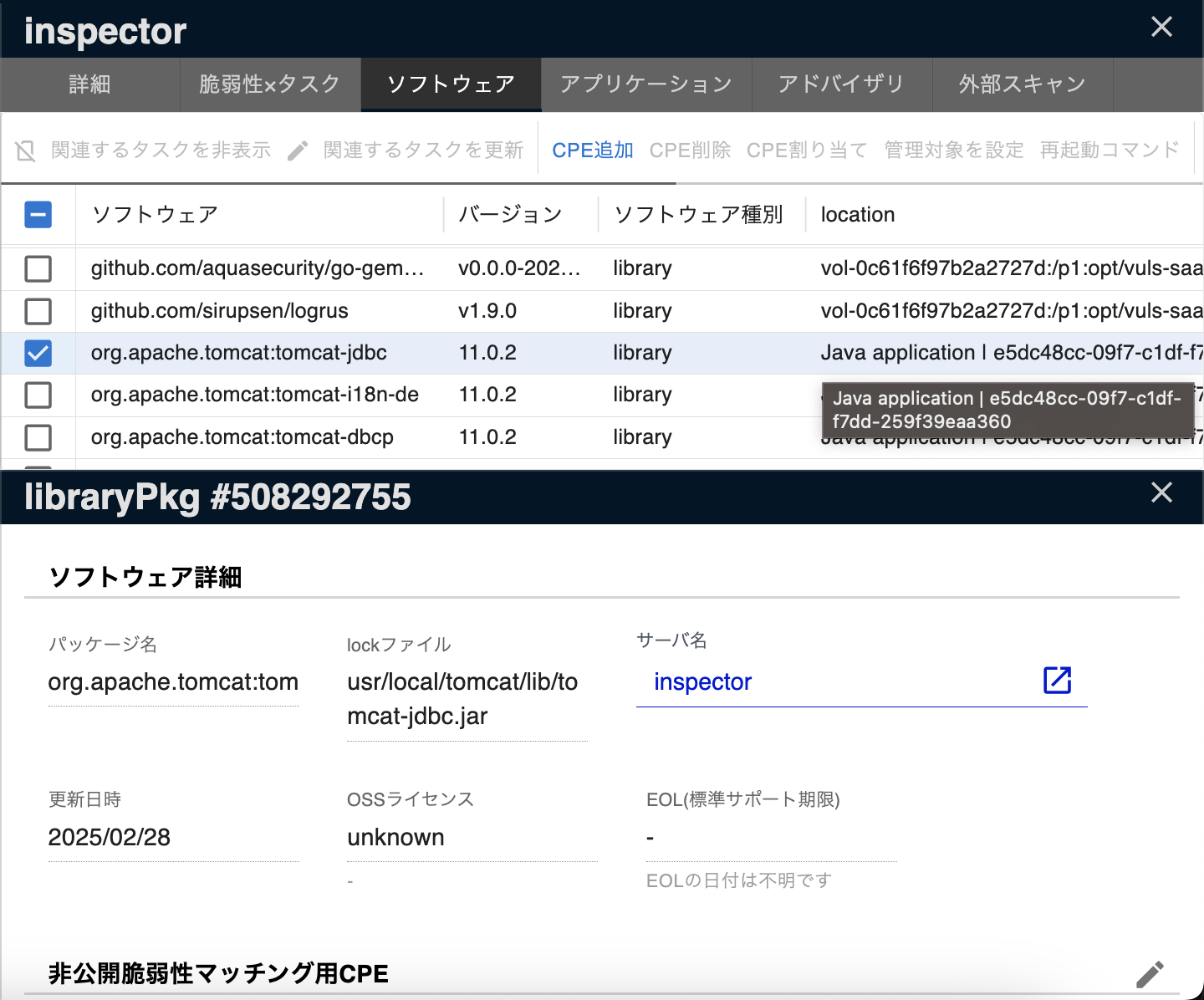Tick the tomcat-dbcp row checkbox
This screenshot has height=1000, width=1204.
click(38, 437)
